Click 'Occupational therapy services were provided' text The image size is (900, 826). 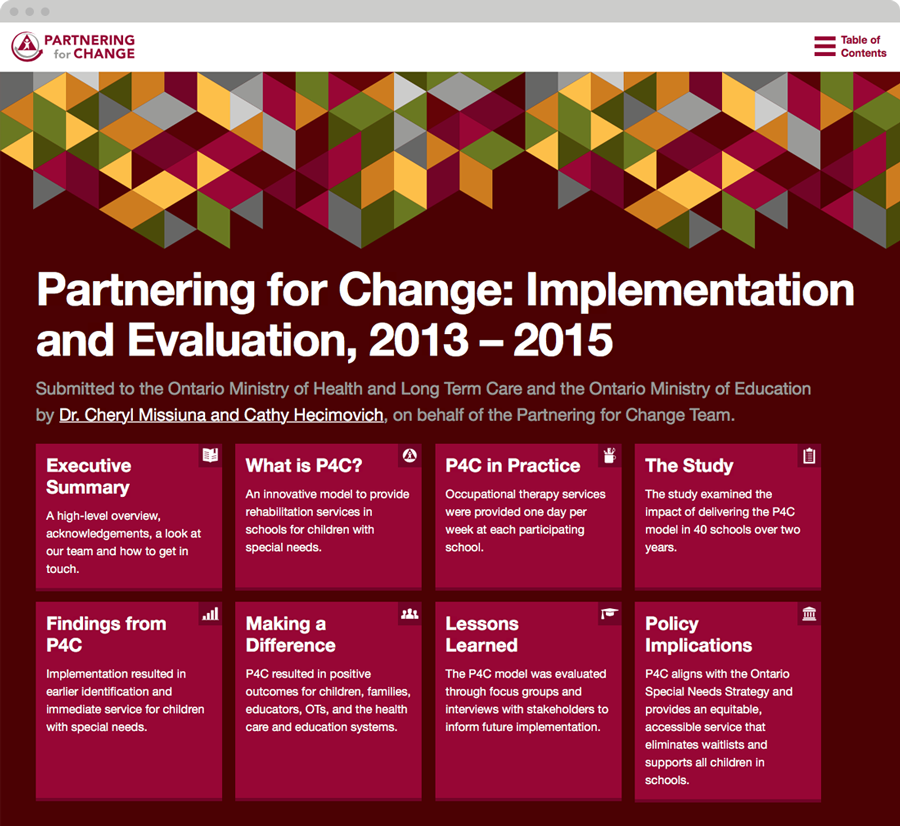525,521
